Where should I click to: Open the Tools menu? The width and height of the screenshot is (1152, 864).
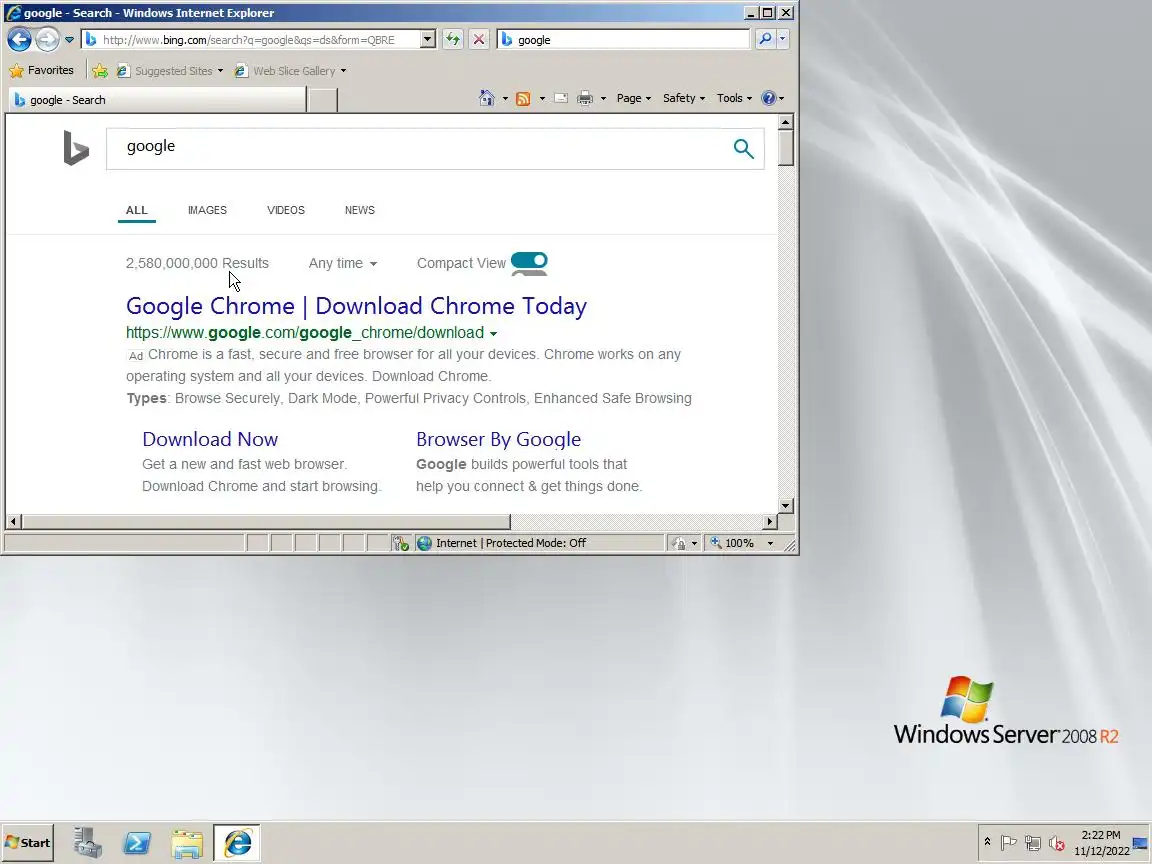point(734,98)
